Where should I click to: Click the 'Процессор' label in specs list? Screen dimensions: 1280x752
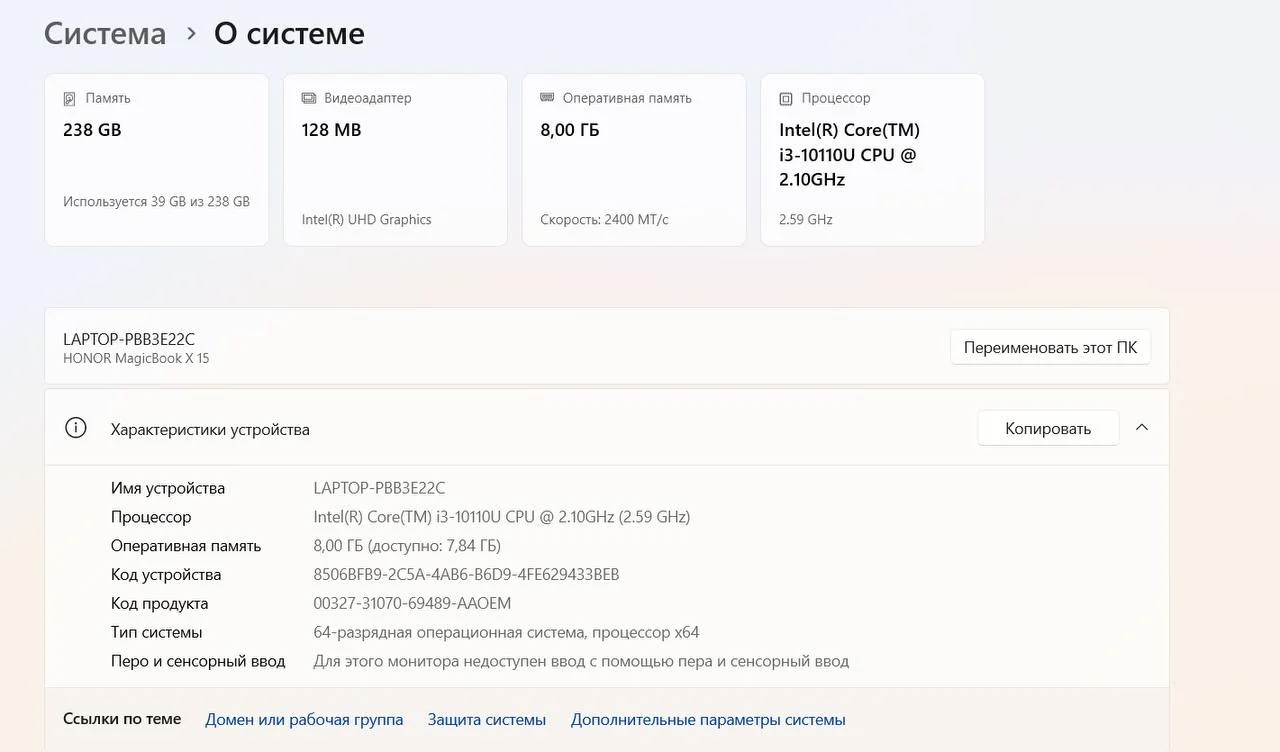[151, 517]
